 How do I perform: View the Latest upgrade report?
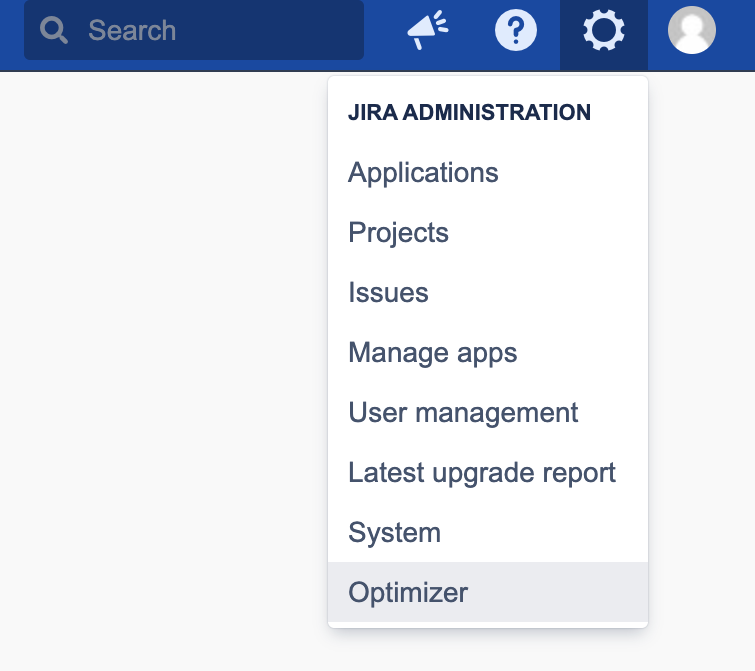coord(481,473)
